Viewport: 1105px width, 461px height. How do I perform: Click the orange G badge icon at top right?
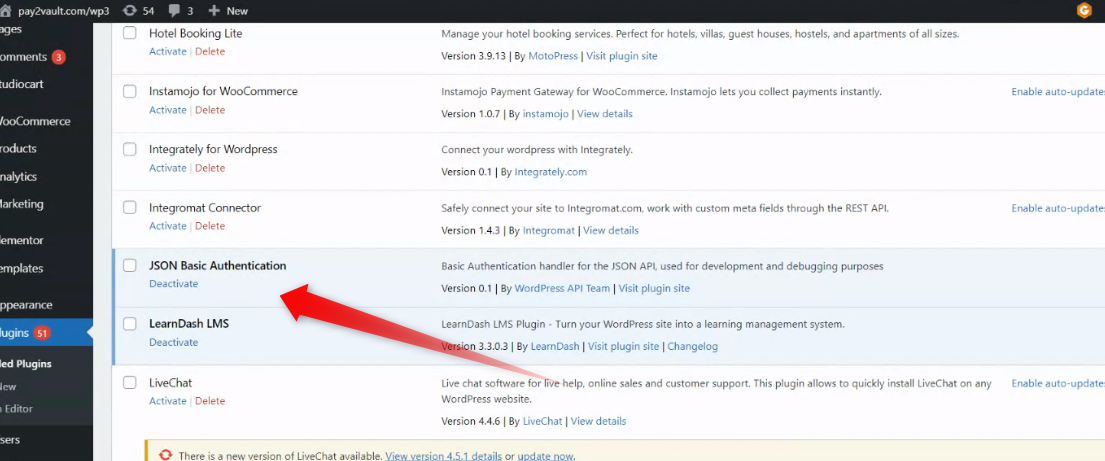pyautogui.click(x=1084, y=11)
